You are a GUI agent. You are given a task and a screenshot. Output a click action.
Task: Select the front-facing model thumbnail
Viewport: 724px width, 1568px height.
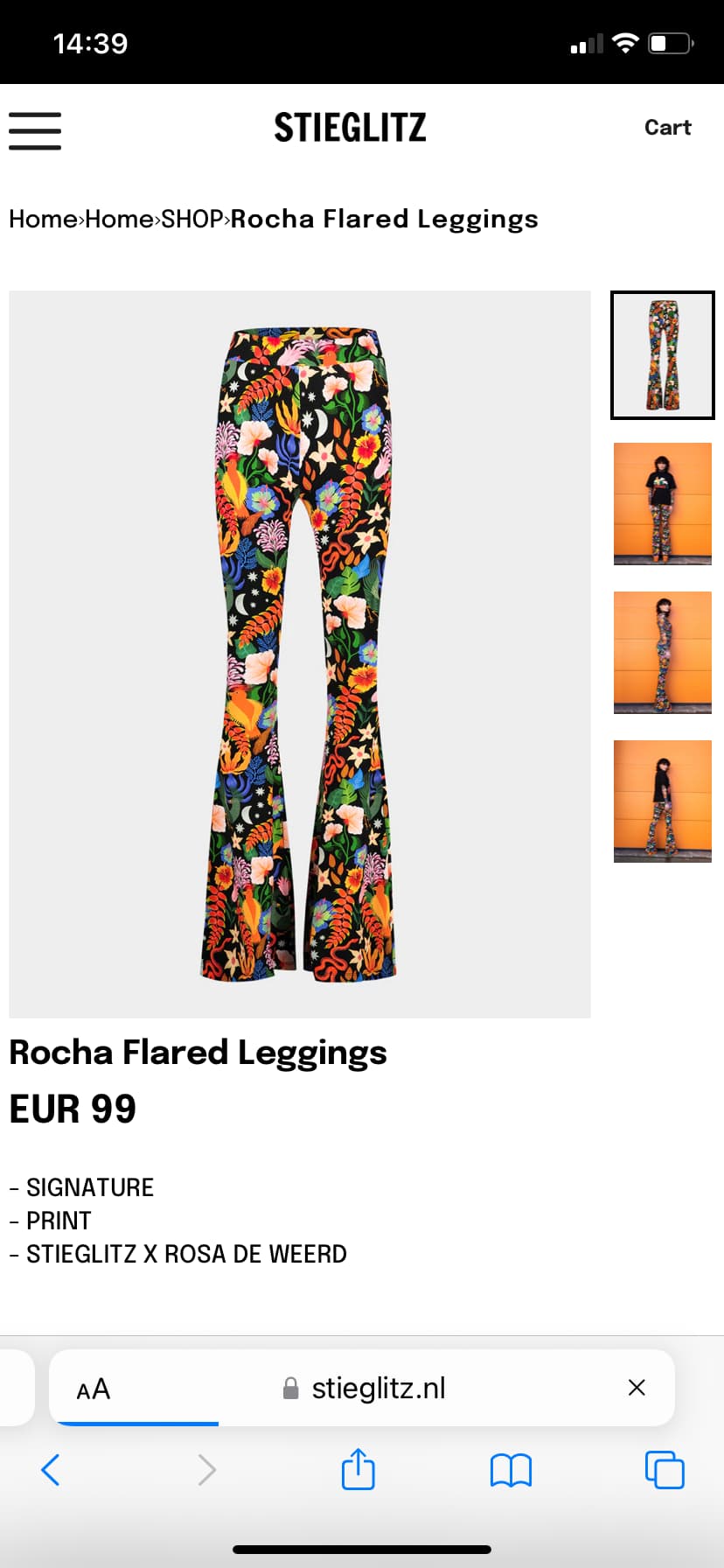663,504
